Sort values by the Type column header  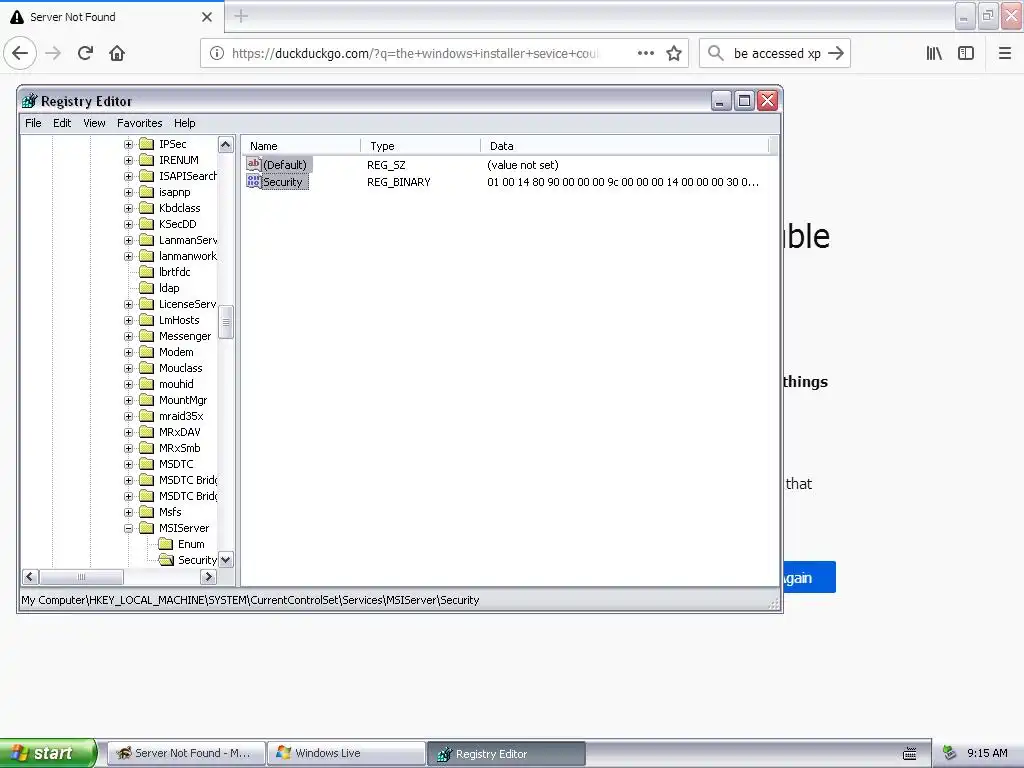pyautogui.click(x=420, y=146)
